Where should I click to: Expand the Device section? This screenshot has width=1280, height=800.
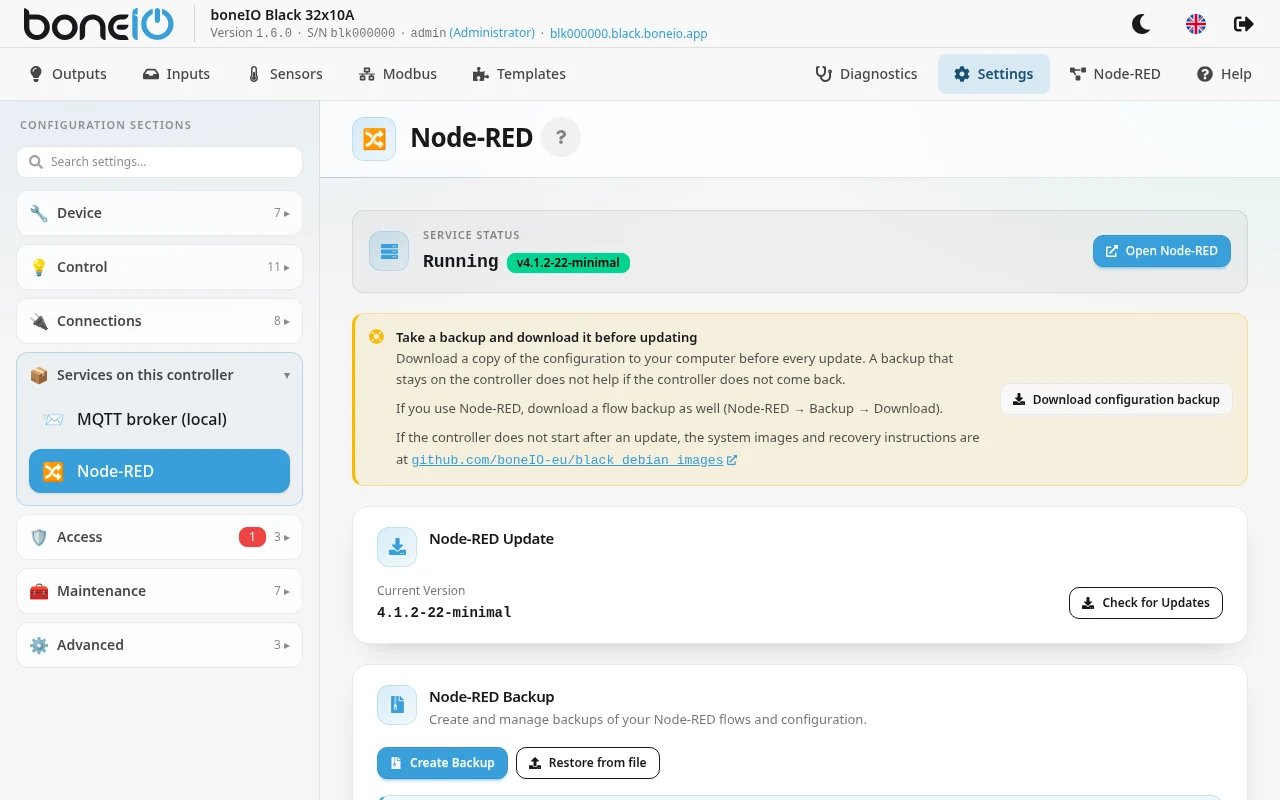(x=159, y=213)
